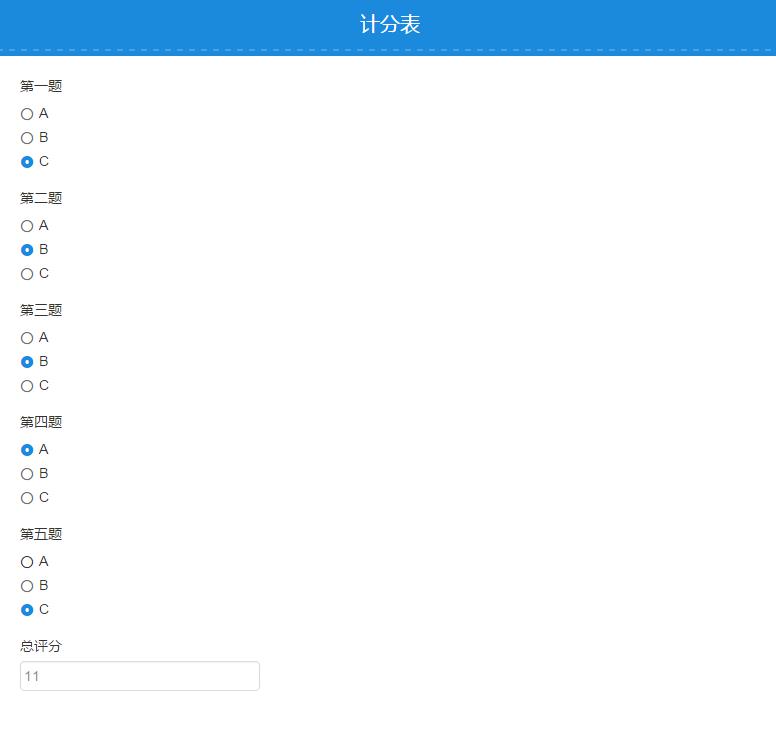Screen dimensions: 776x753
Task: Select option A for 第二题
Action: coord(27,226)
